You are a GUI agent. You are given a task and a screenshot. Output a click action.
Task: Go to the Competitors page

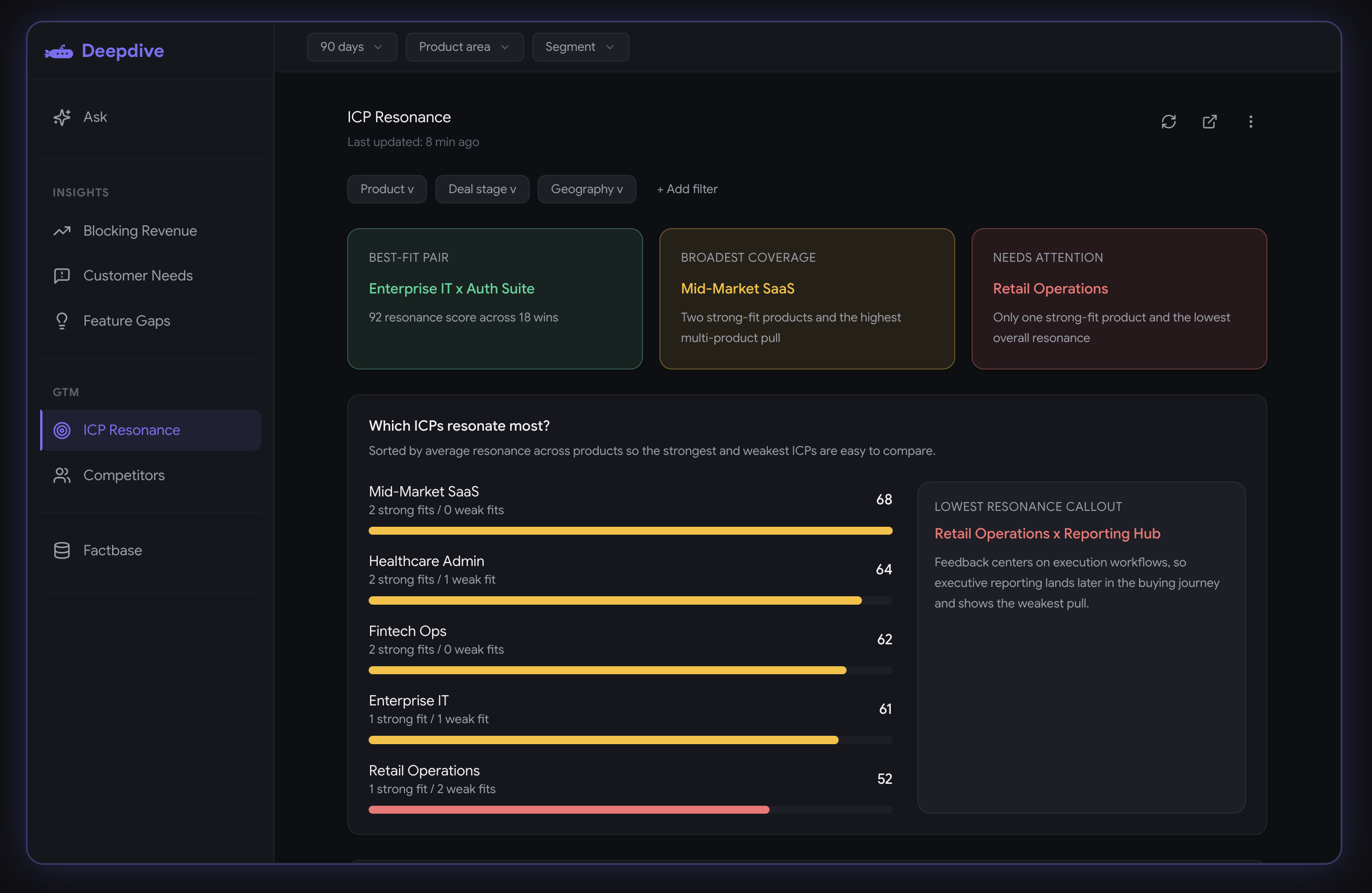pos(123,475)
